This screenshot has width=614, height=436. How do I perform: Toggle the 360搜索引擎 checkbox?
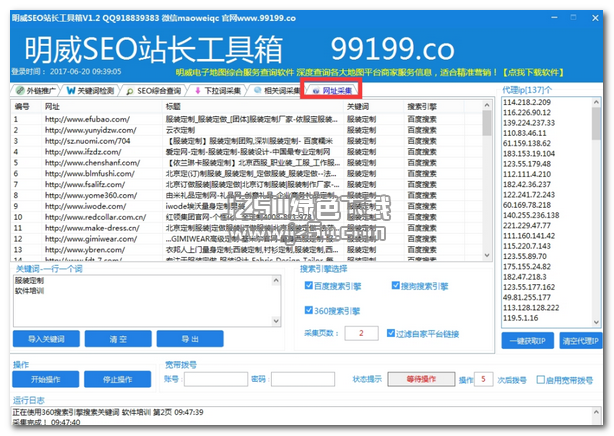point(309,310)
